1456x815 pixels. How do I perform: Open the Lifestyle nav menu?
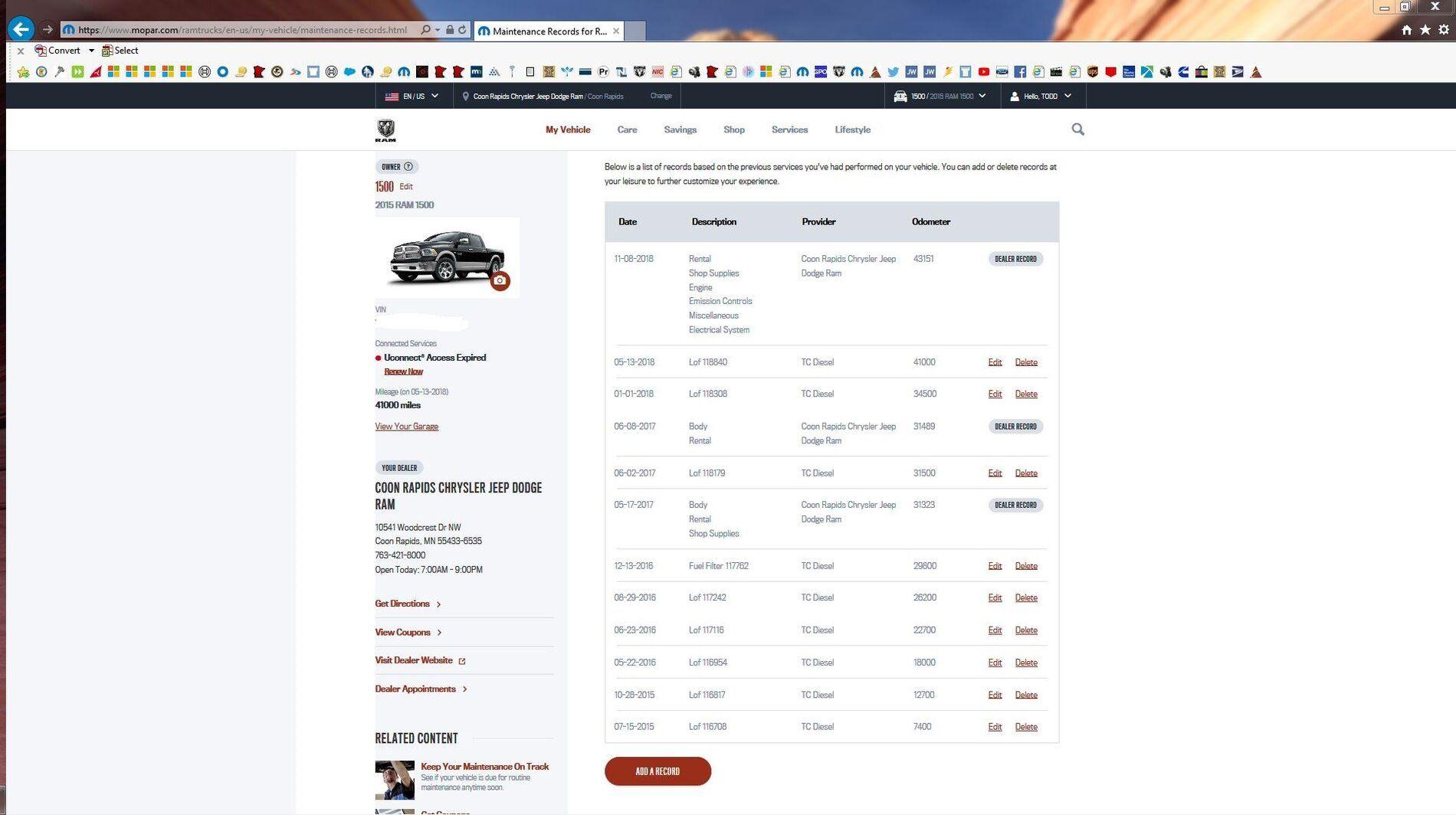point(852,129)
